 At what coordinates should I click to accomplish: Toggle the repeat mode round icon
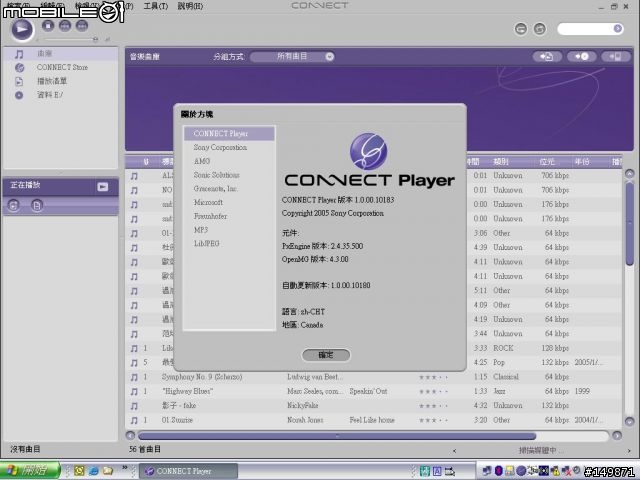[521, 29]
